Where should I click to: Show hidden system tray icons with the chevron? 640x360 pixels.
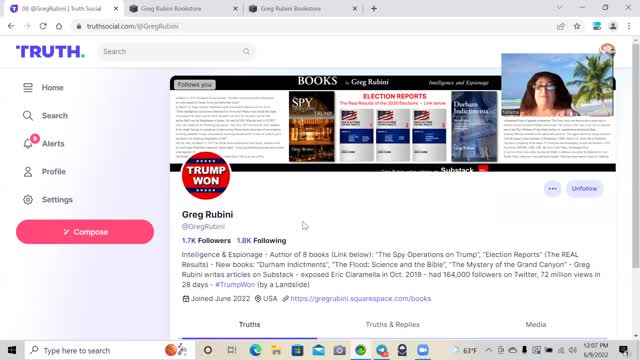(489, 350)
